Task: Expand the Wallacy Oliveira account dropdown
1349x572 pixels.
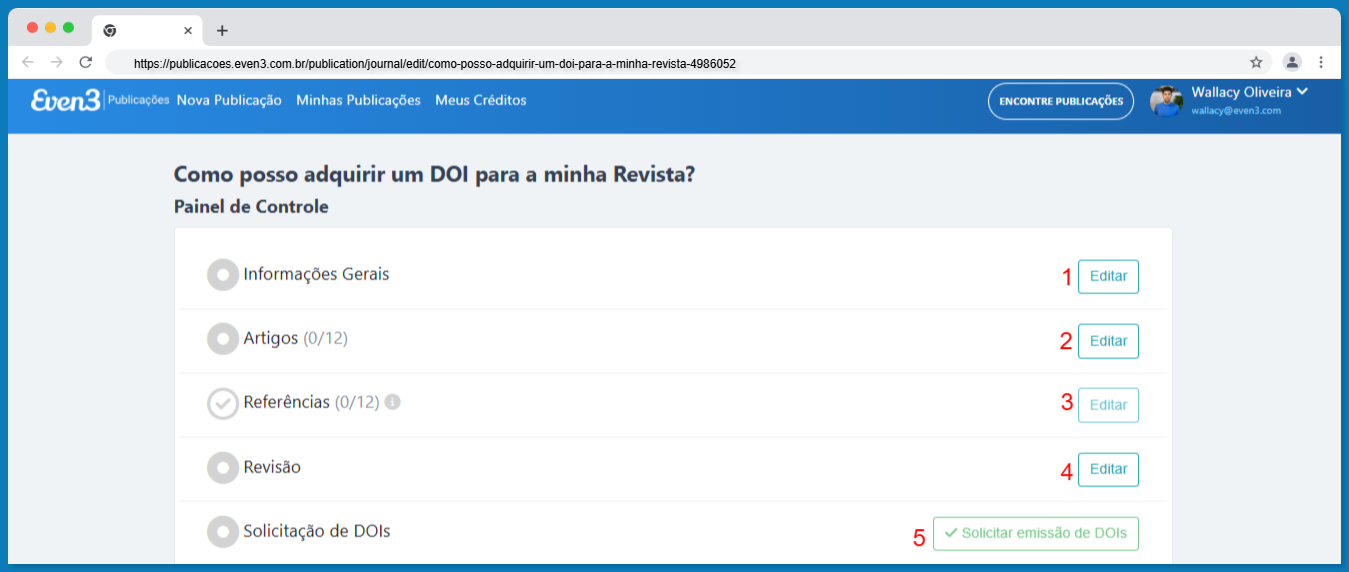Action: [1302, 92]
